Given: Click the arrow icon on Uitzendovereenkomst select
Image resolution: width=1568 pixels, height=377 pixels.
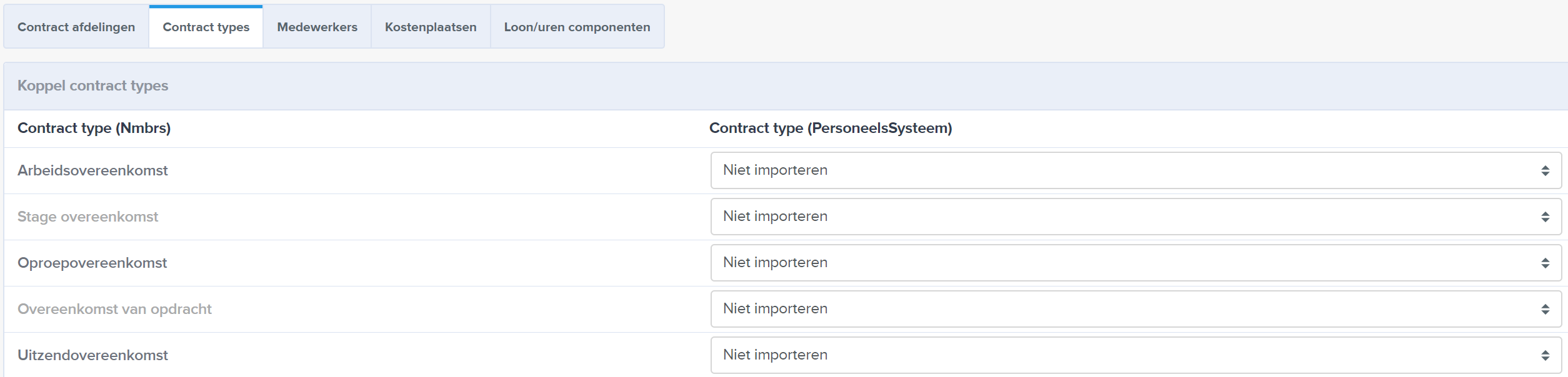Looking at the screenshot, I should tap(1545, 355).
